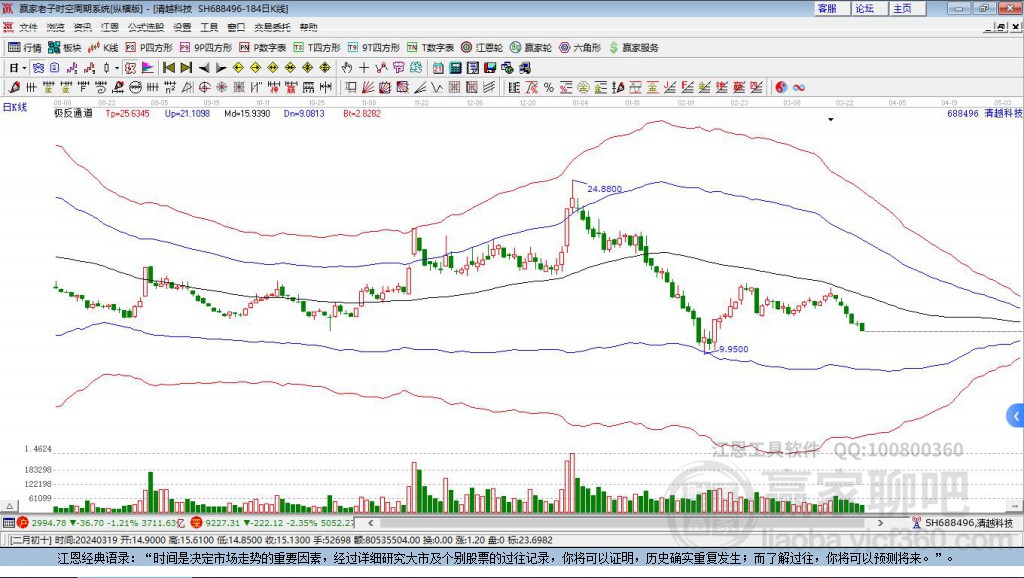Jump to first bar icon
This screenshot has height=578, width=1024.
pos(168,68)
